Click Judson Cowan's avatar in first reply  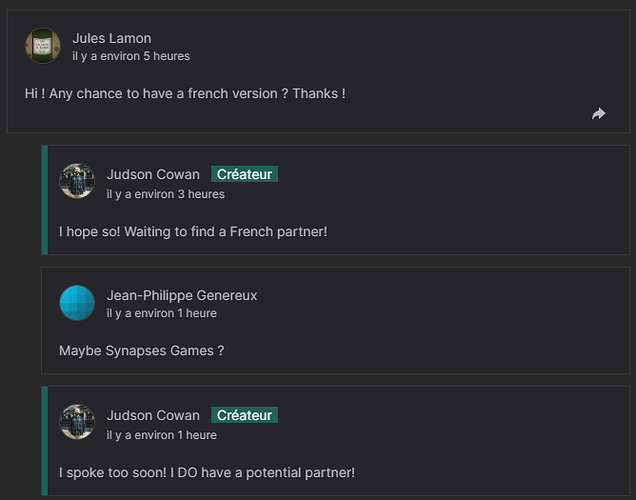(x=77, y=181)
